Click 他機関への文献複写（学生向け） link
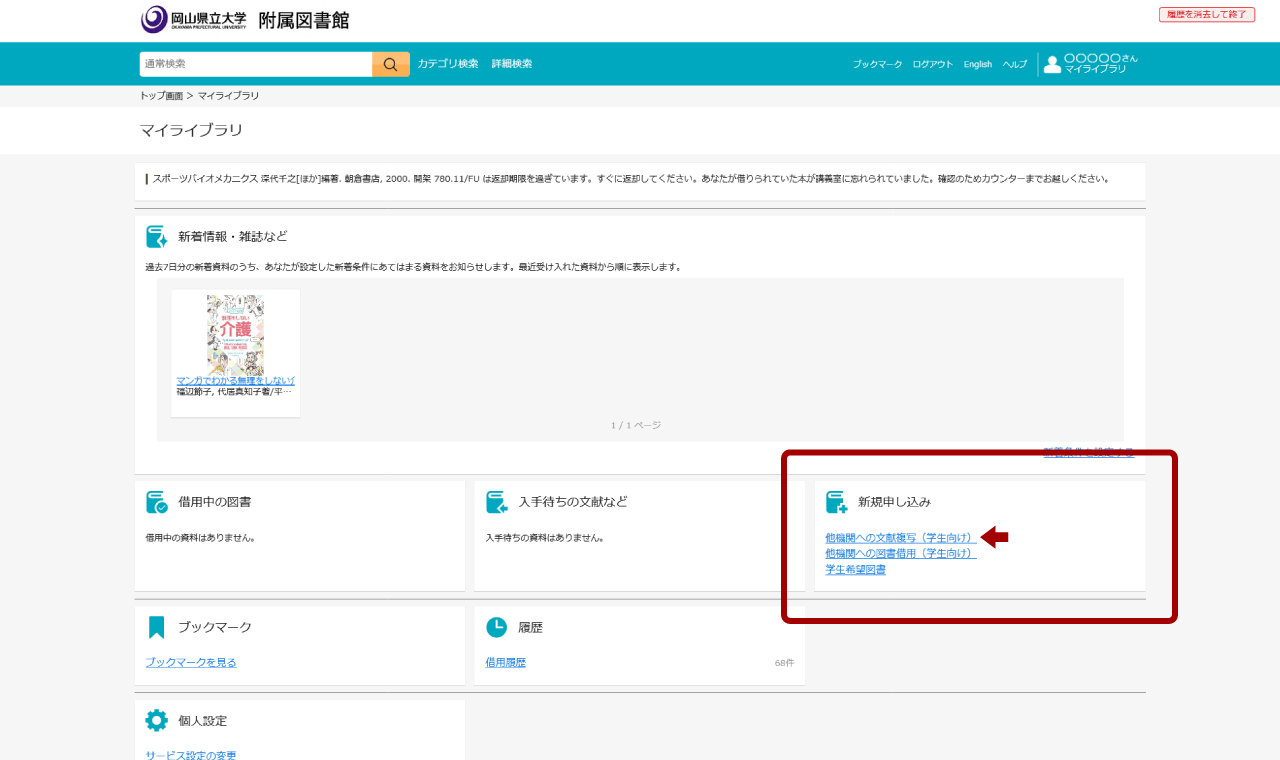 pyautogui.click(x=901, y=538)
